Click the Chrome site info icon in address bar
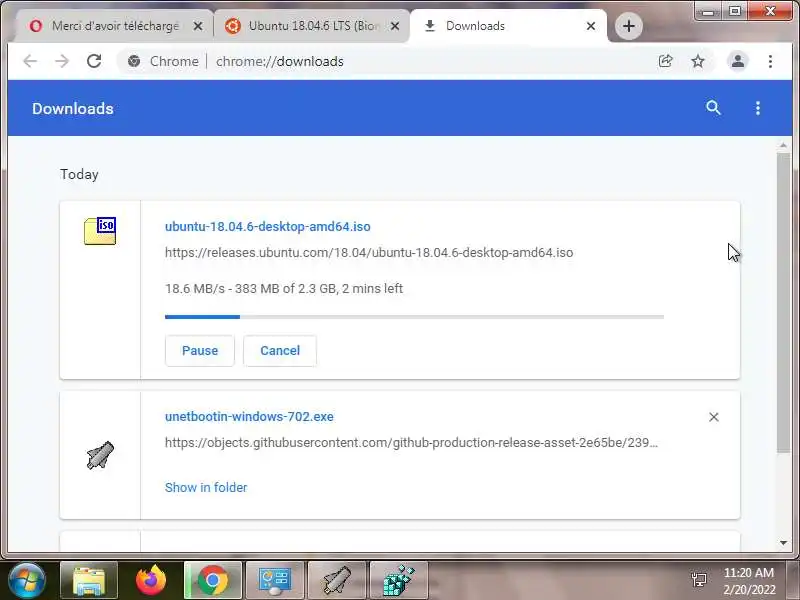This screenshot has height=600, width=800. coord(134,61)
